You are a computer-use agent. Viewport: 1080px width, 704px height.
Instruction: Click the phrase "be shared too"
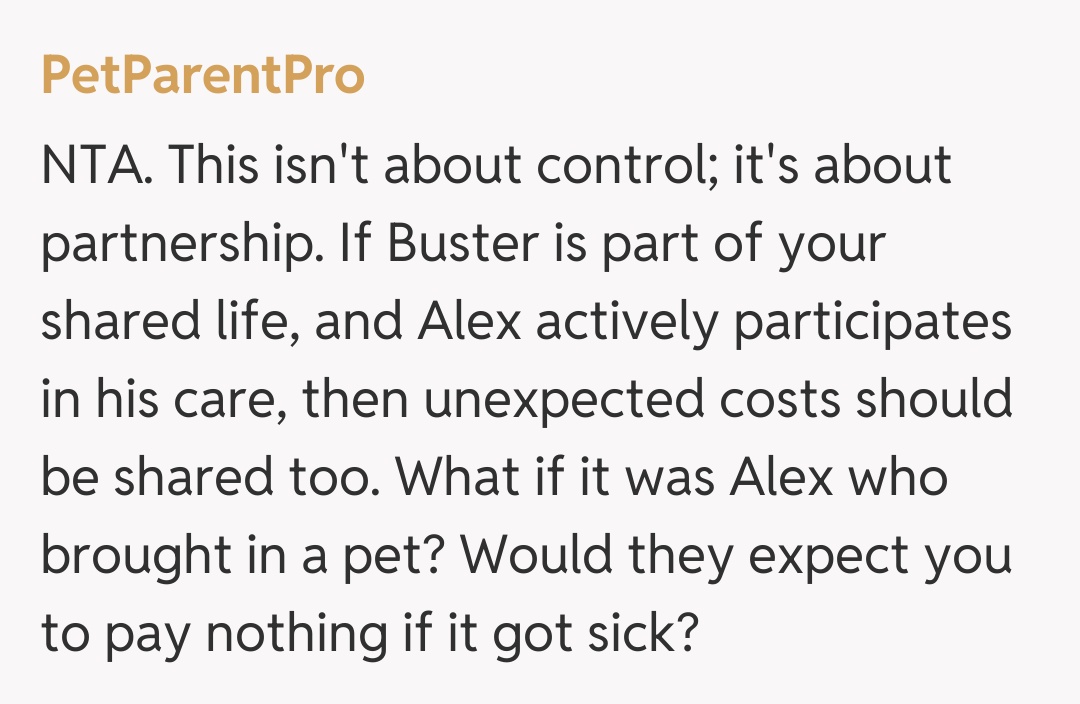point(207,479)
